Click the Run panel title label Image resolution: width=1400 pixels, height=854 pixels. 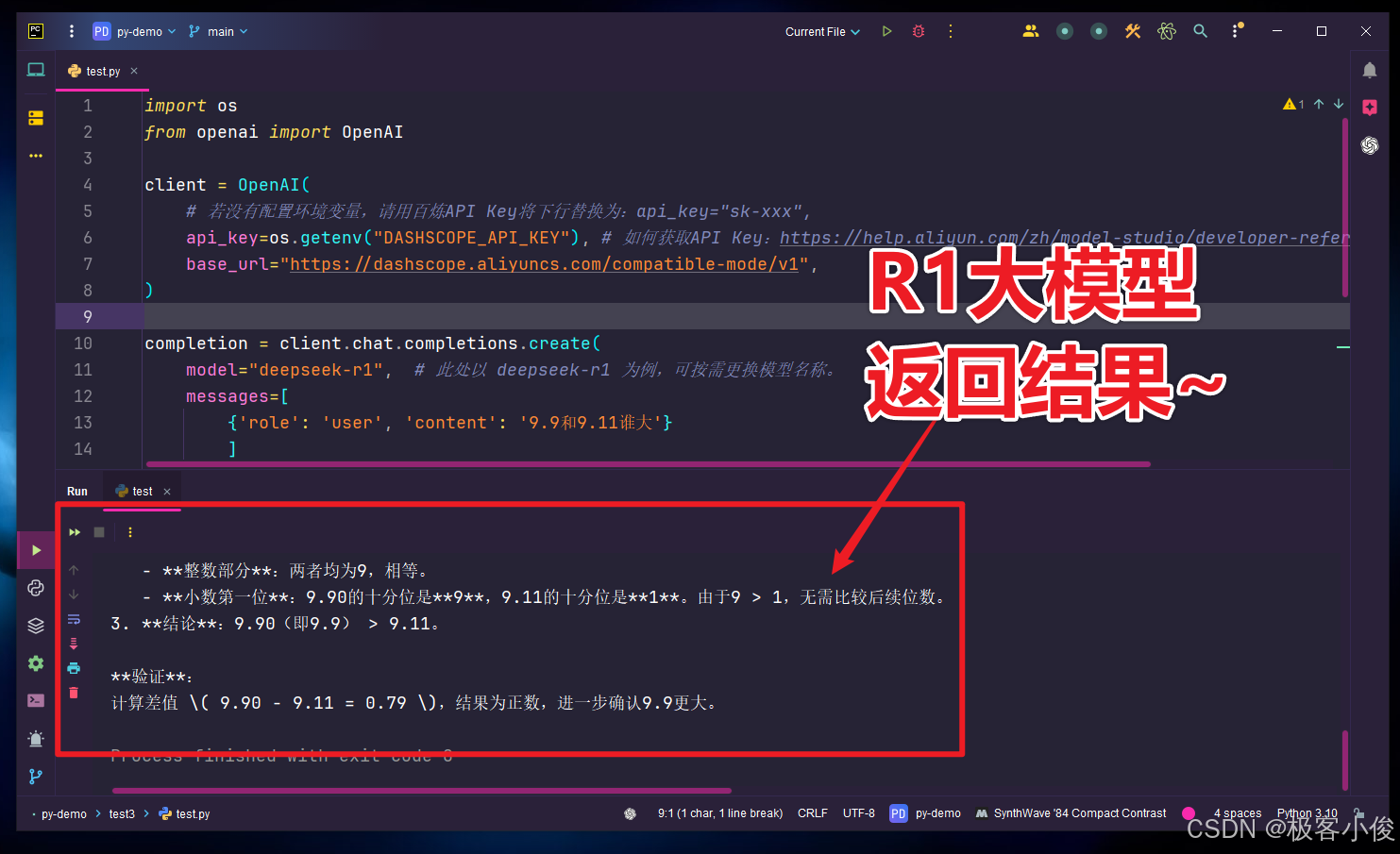coord(77,492)
